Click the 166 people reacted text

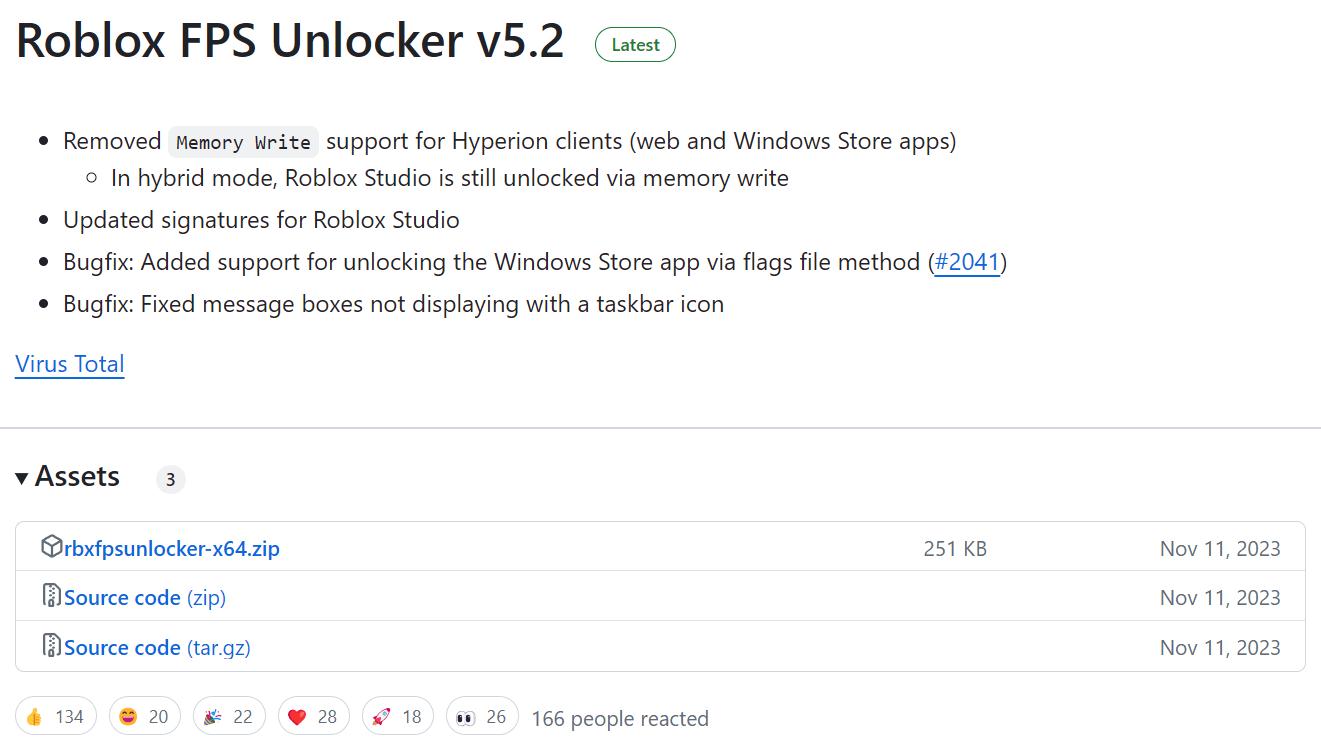pos(619,718)
